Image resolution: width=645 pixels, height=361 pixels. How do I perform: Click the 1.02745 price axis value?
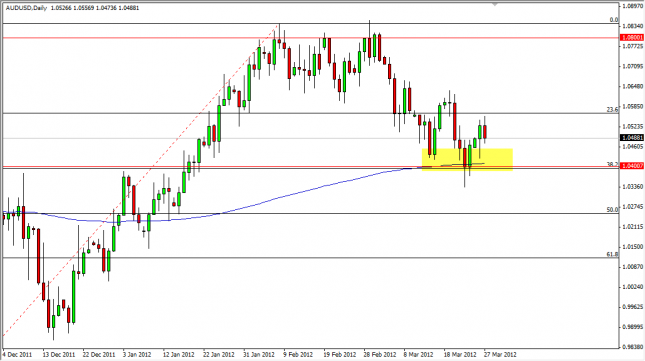point(633,207)
